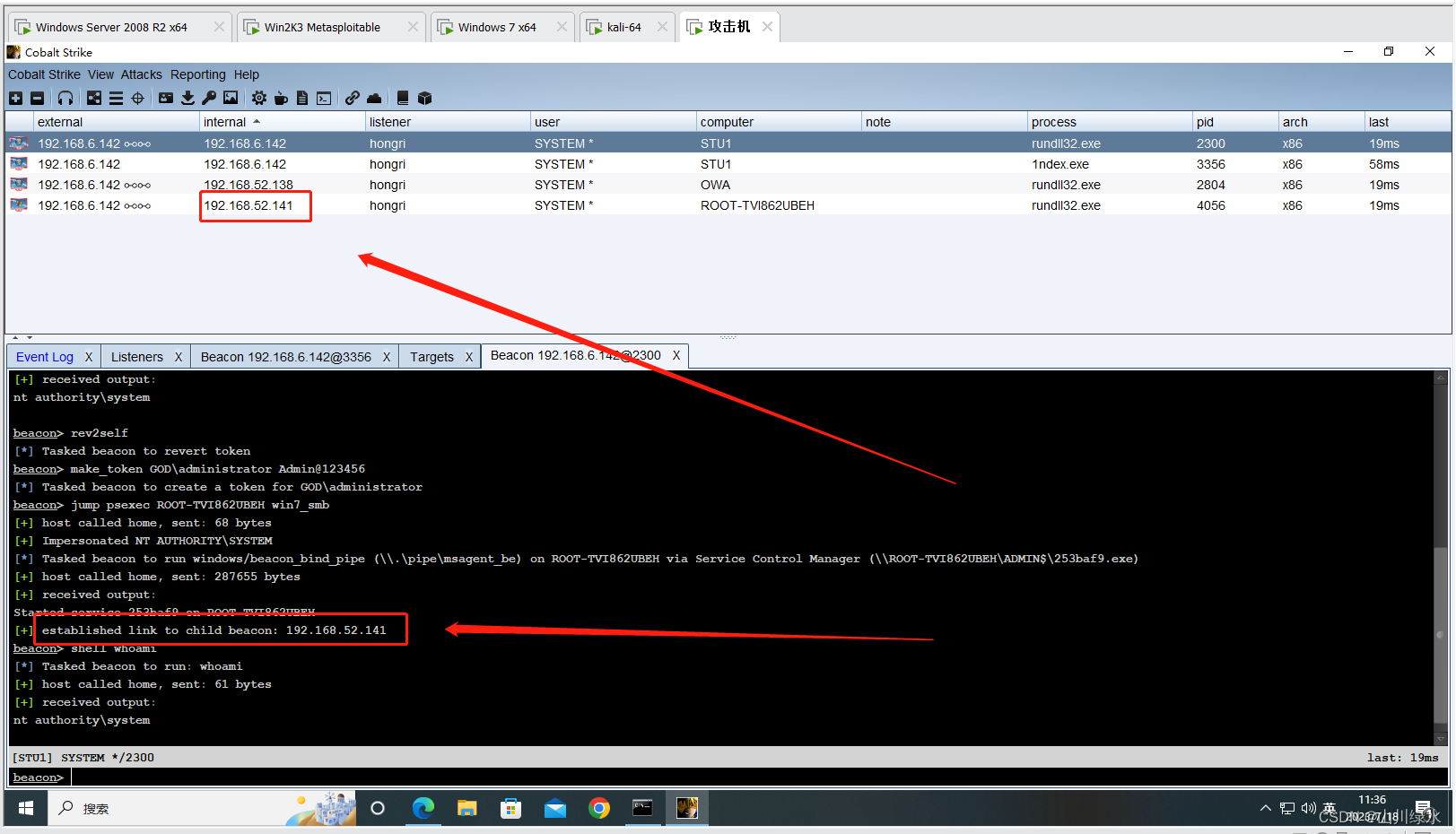Switch to session table view icon

click(x=116, y=98)
